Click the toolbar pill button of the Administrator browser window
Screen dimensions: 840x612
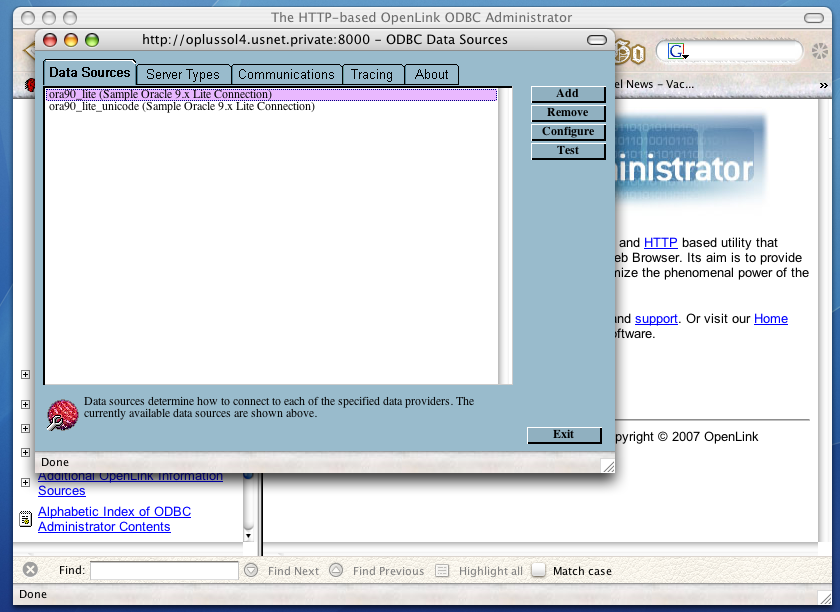pyautogui.click(x=814, y=18)
